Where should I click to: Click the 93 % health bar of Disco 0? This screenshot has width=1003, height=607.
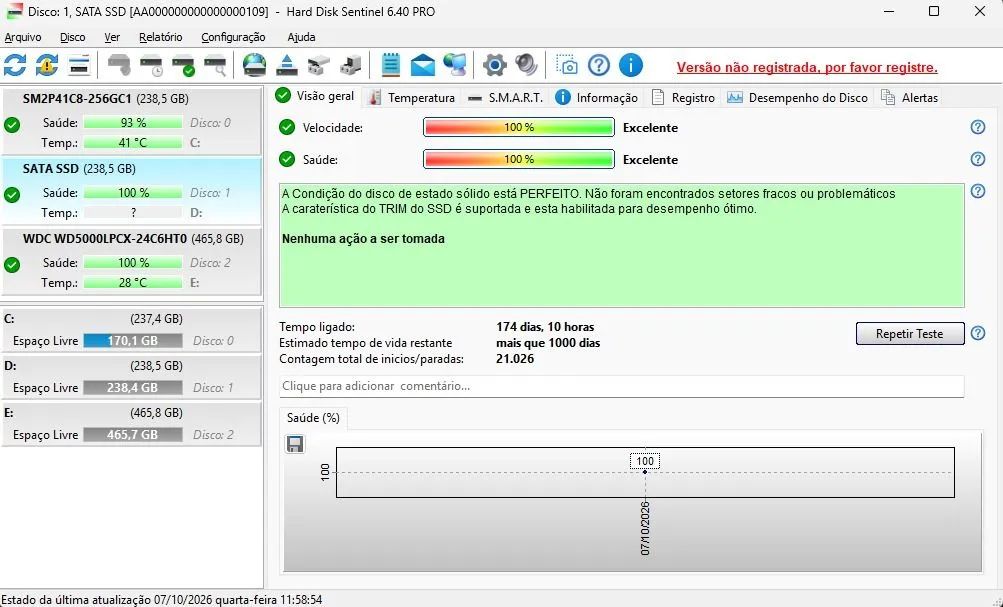[133, 123]
